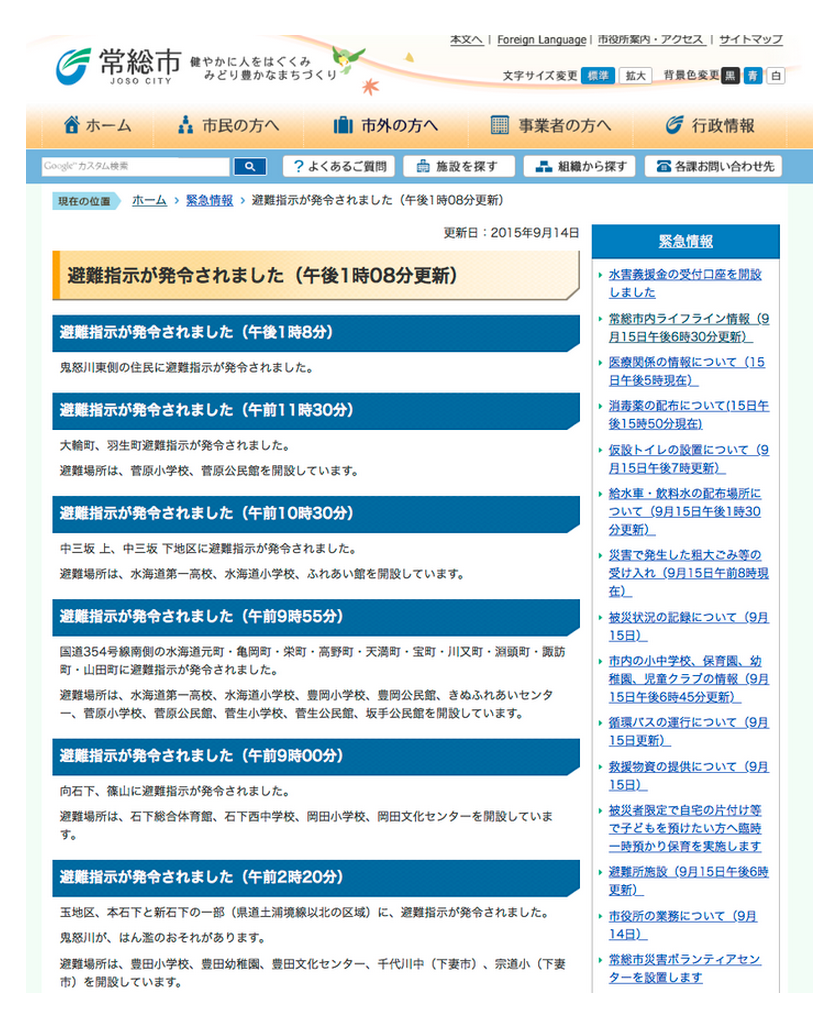
Task: Open 常総市内ライフライン情報 link
Action: [x=689, y=328]
